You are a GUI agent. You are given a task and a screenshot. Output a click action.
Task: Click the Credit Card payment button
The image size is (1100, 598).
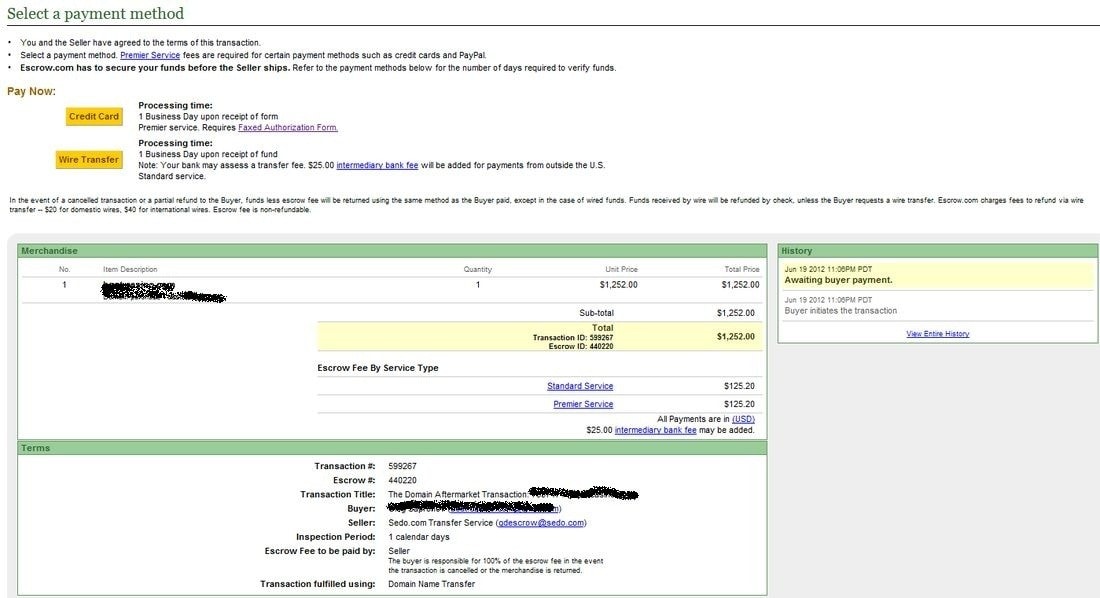pos(94,117)
